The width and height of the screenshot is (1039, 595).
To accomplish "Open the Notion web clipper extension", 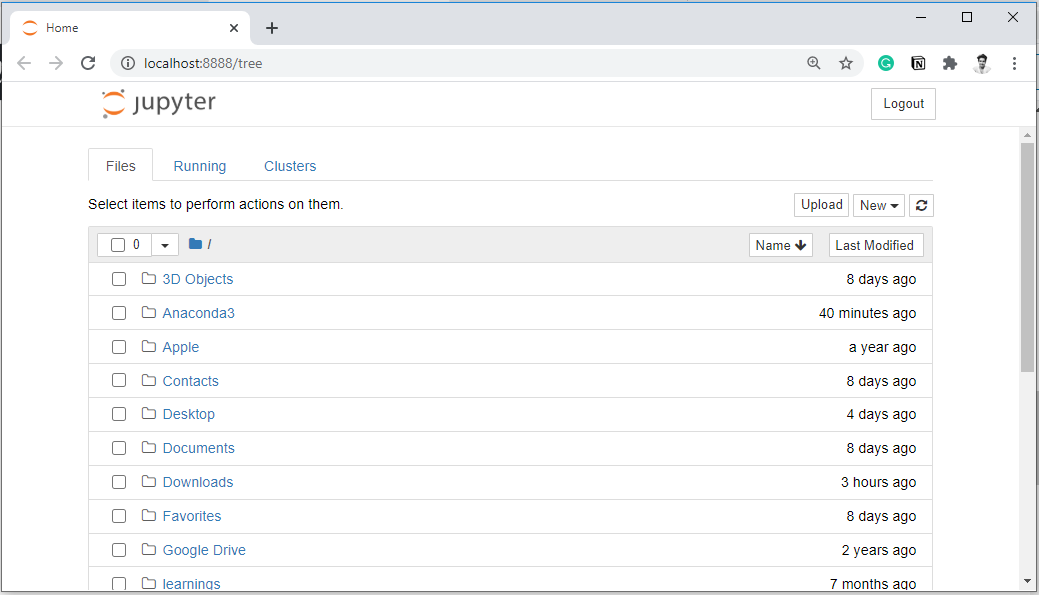I will click(x=918, y=63).
